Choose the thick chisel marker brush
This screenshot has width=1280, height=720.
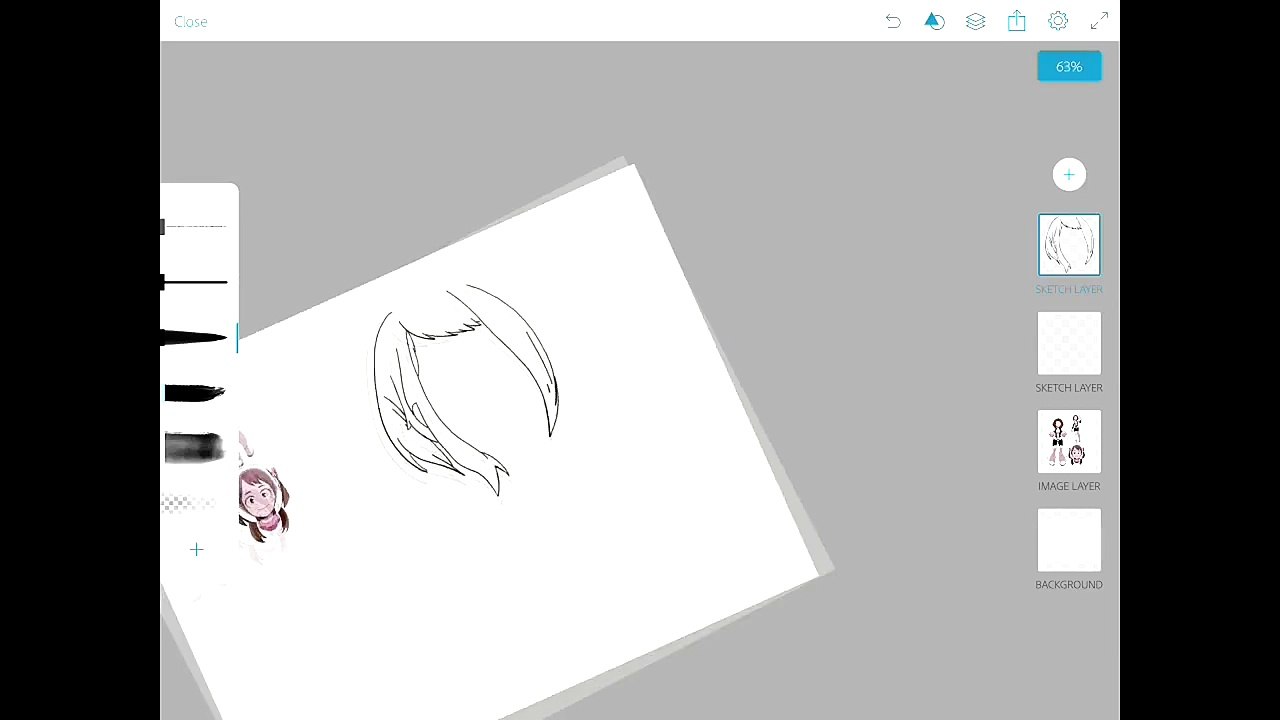[195, 393]
